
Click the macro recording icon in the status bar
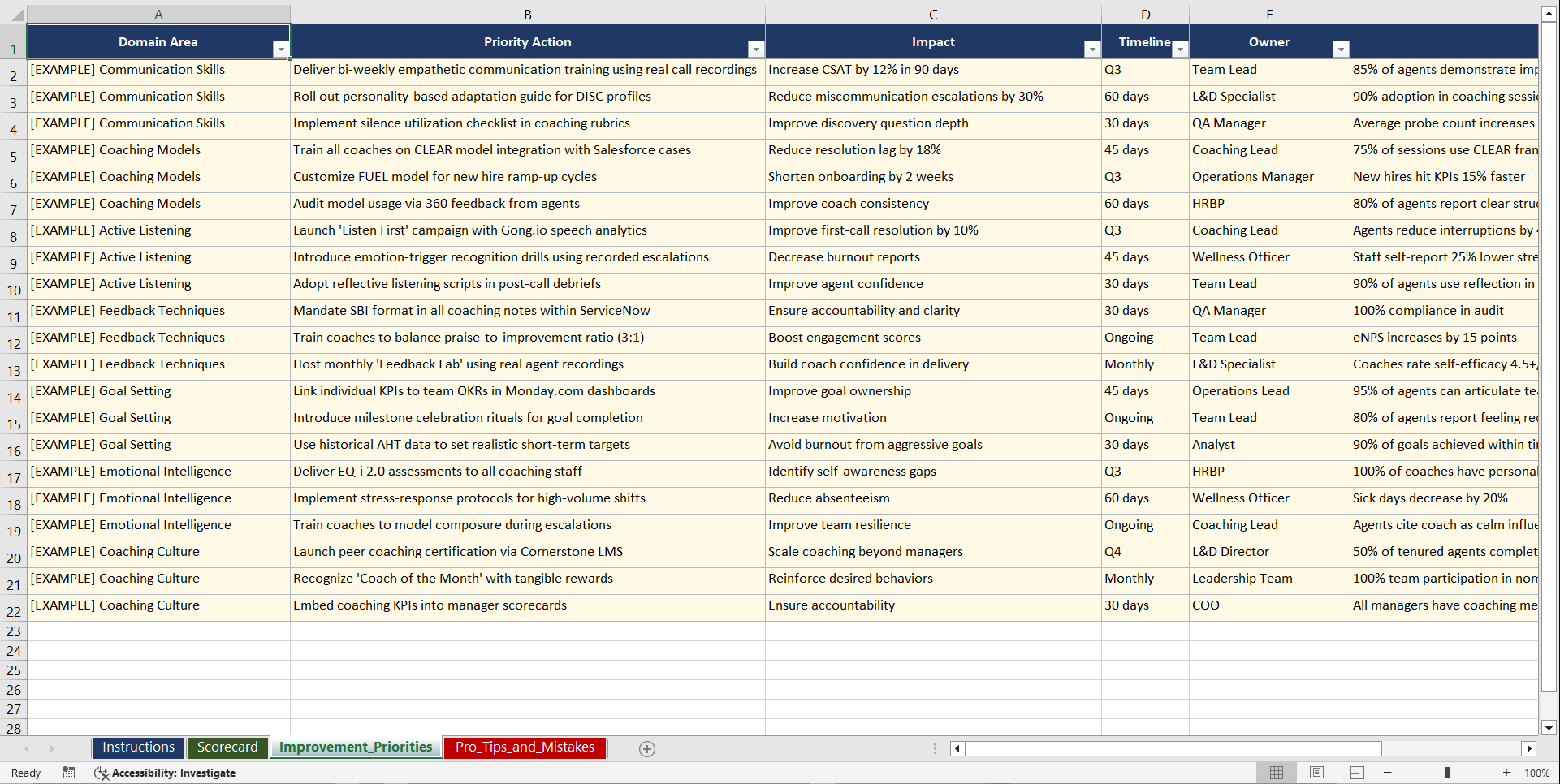click(x=69, y=773)
